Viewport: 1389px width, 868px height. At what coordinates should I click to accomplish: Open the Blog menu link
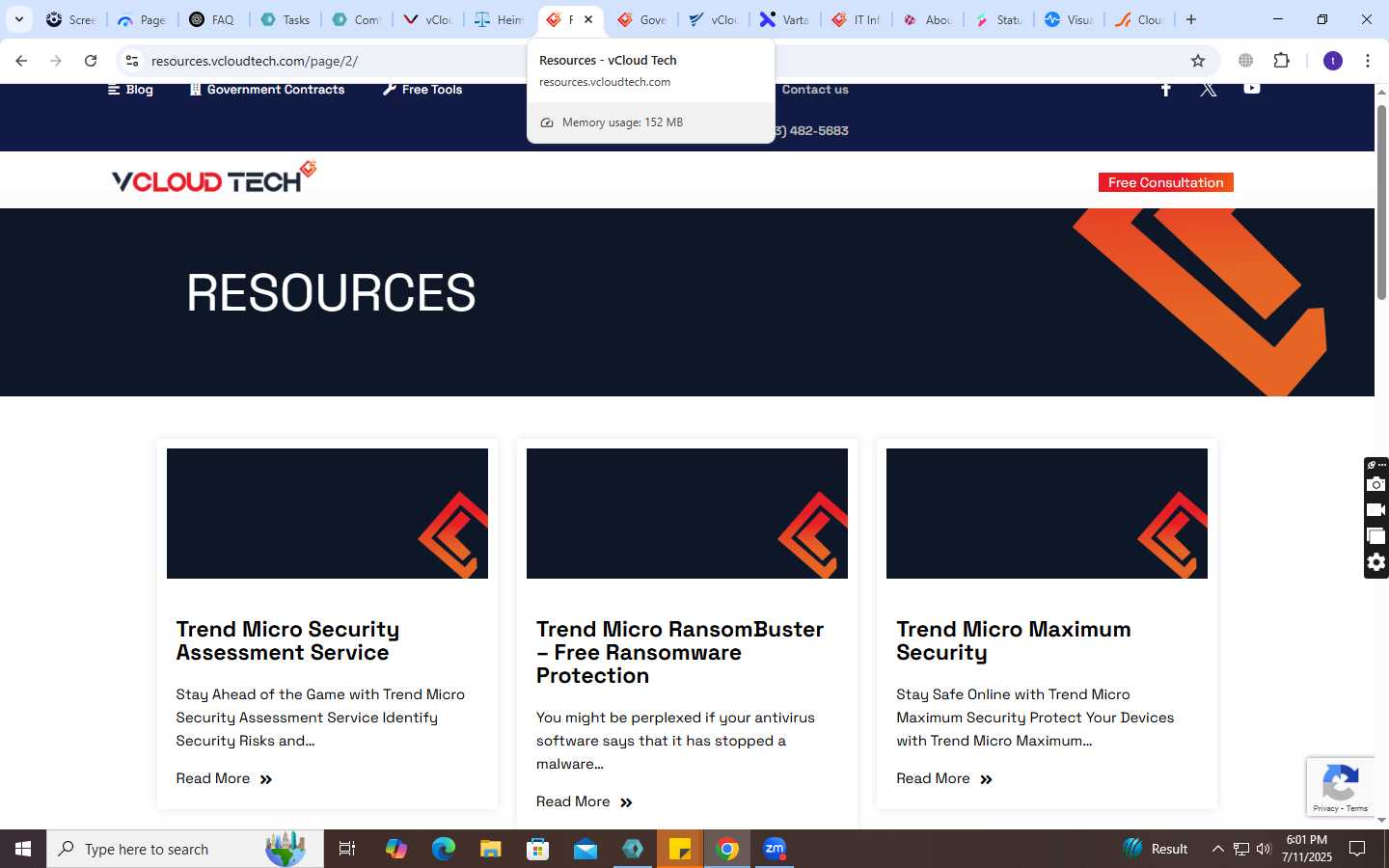point(130,89)
